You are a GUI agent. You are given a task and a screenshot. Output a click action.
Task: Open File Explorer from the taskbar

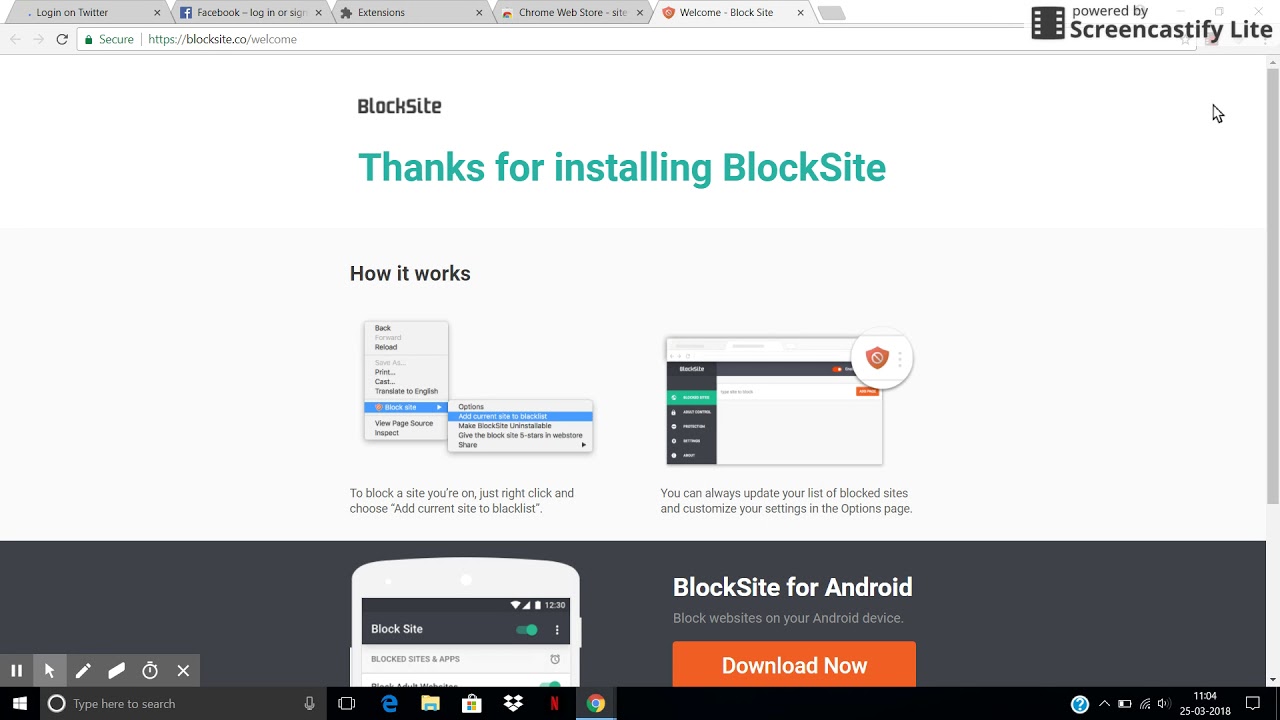click(431, 704)
